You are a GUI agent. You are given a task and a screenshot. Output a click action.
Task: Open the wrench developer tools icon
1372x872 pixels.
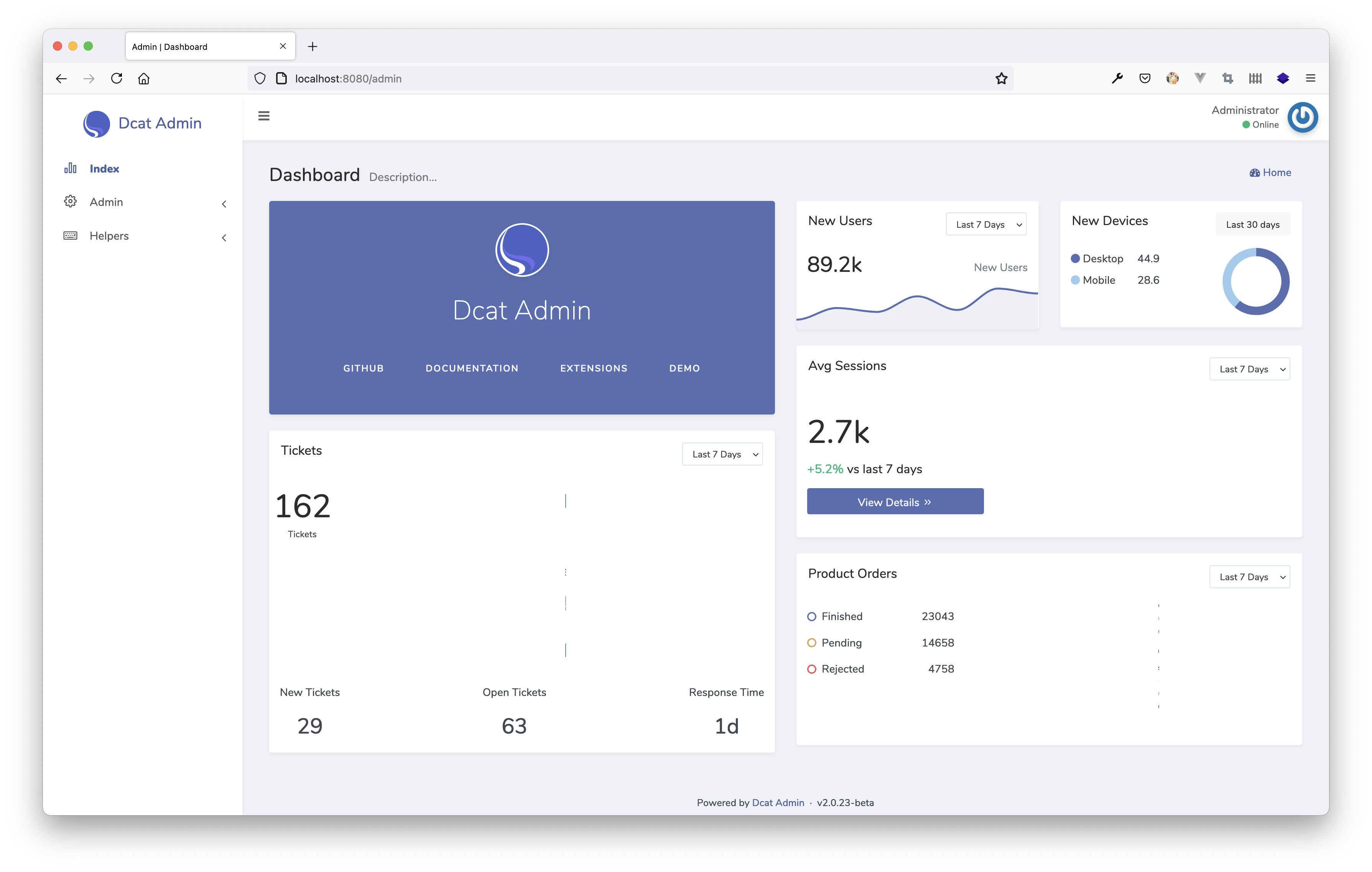(1117, 79)
